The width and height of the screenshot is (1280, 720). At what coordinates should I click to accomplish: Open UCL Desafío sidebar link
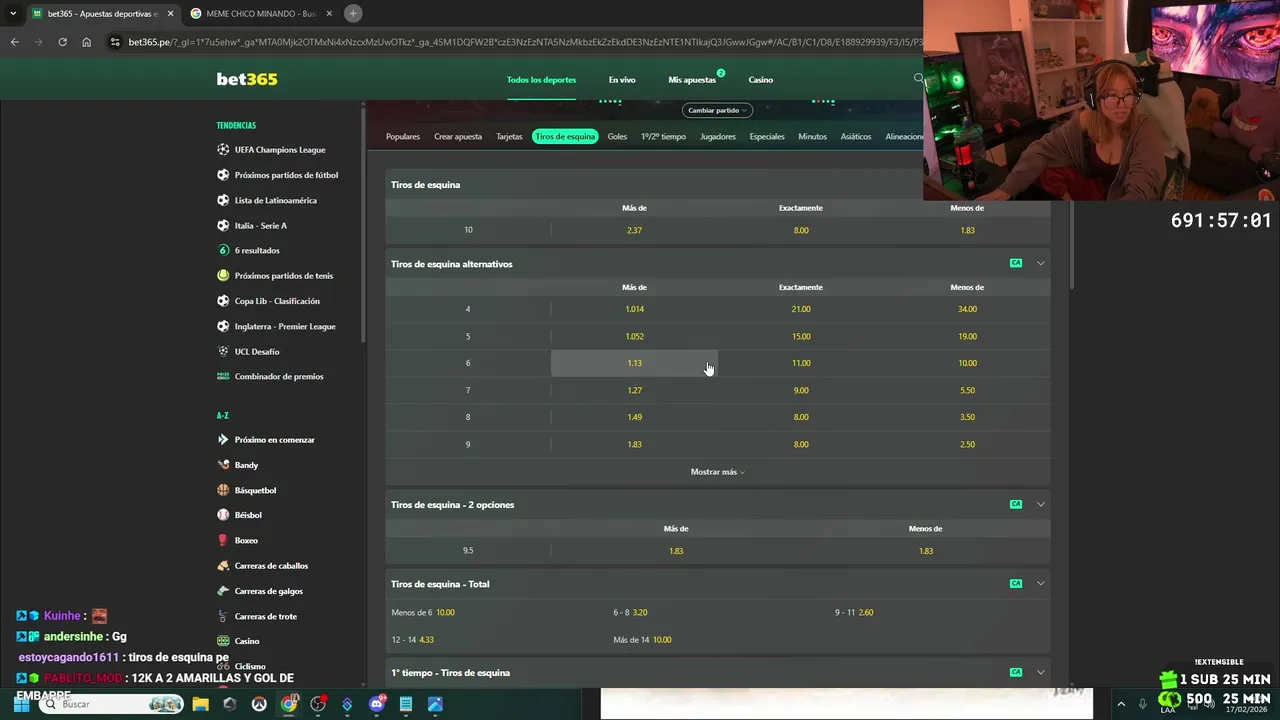tap(257, 351)
